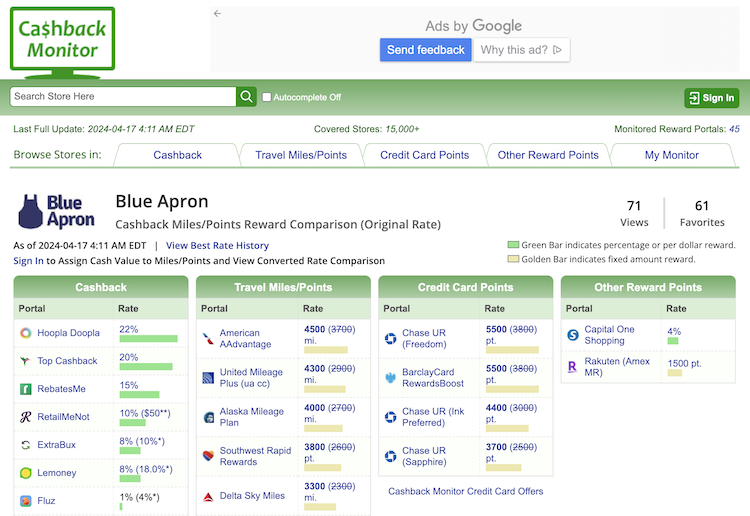Focus the Search Store Here field
Image resolution: width=750 pixels, height=516 pixels.
coord(123,97)
